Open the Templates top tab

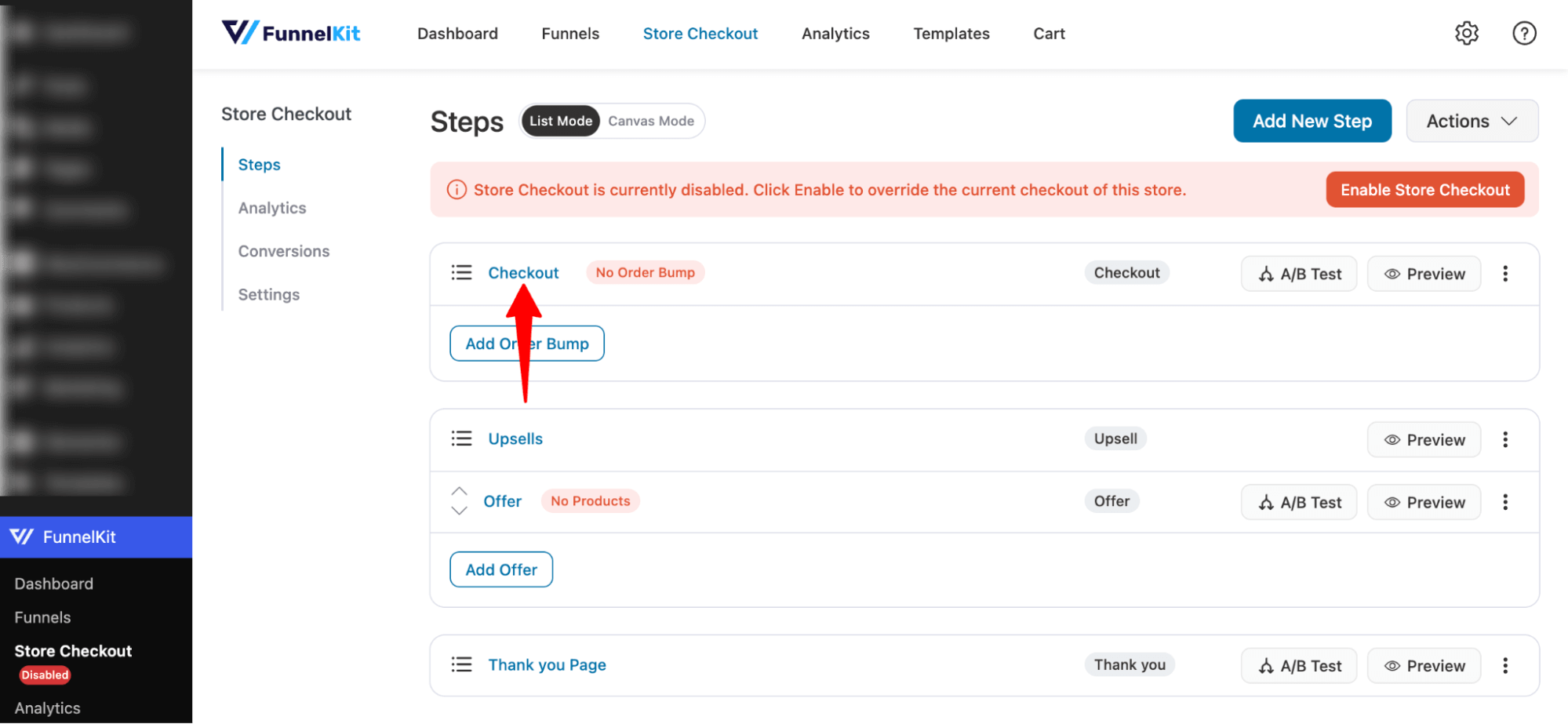[951, 34]
